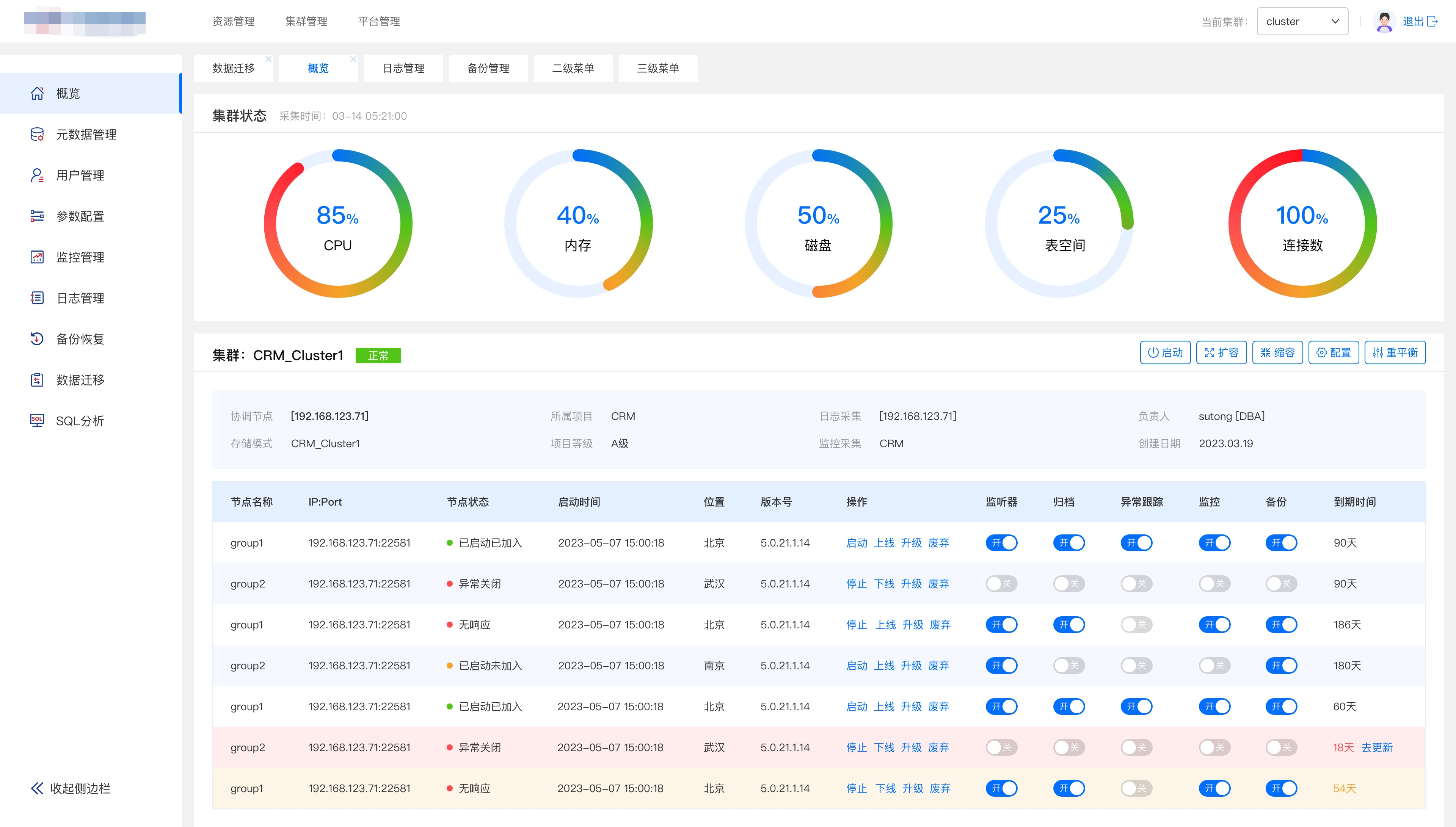Toggle 归档 switch in the 南京 row
The image size is (1456, 827).
[1069, 666]
